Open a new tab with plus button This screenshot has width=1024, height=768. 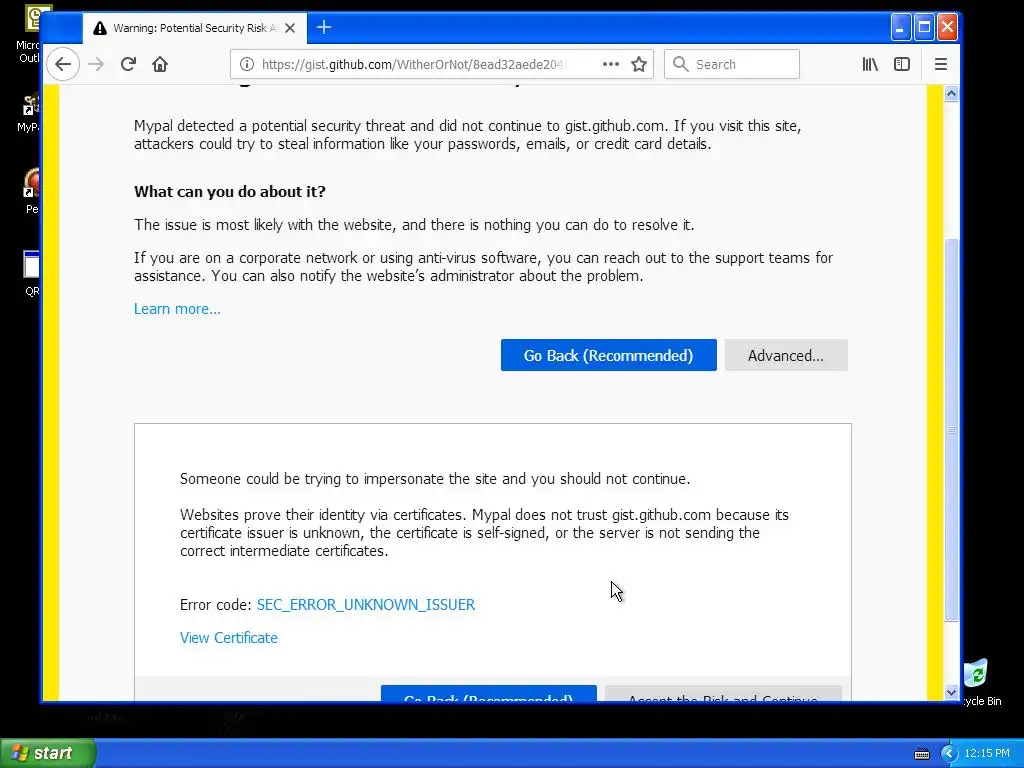324,27
